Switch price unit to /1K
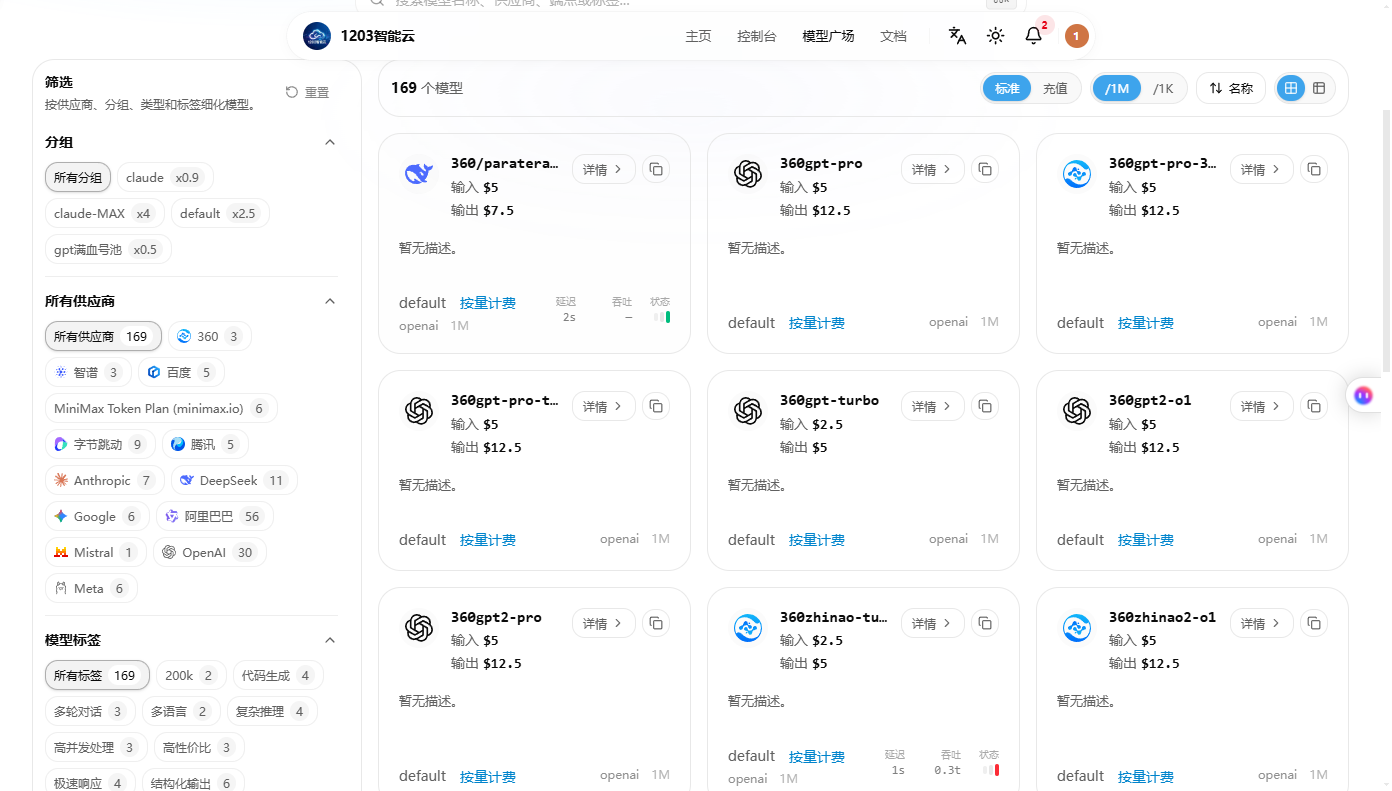Image resolution: width=1392 pixels, height=791 pixels. click(1163, 88)
